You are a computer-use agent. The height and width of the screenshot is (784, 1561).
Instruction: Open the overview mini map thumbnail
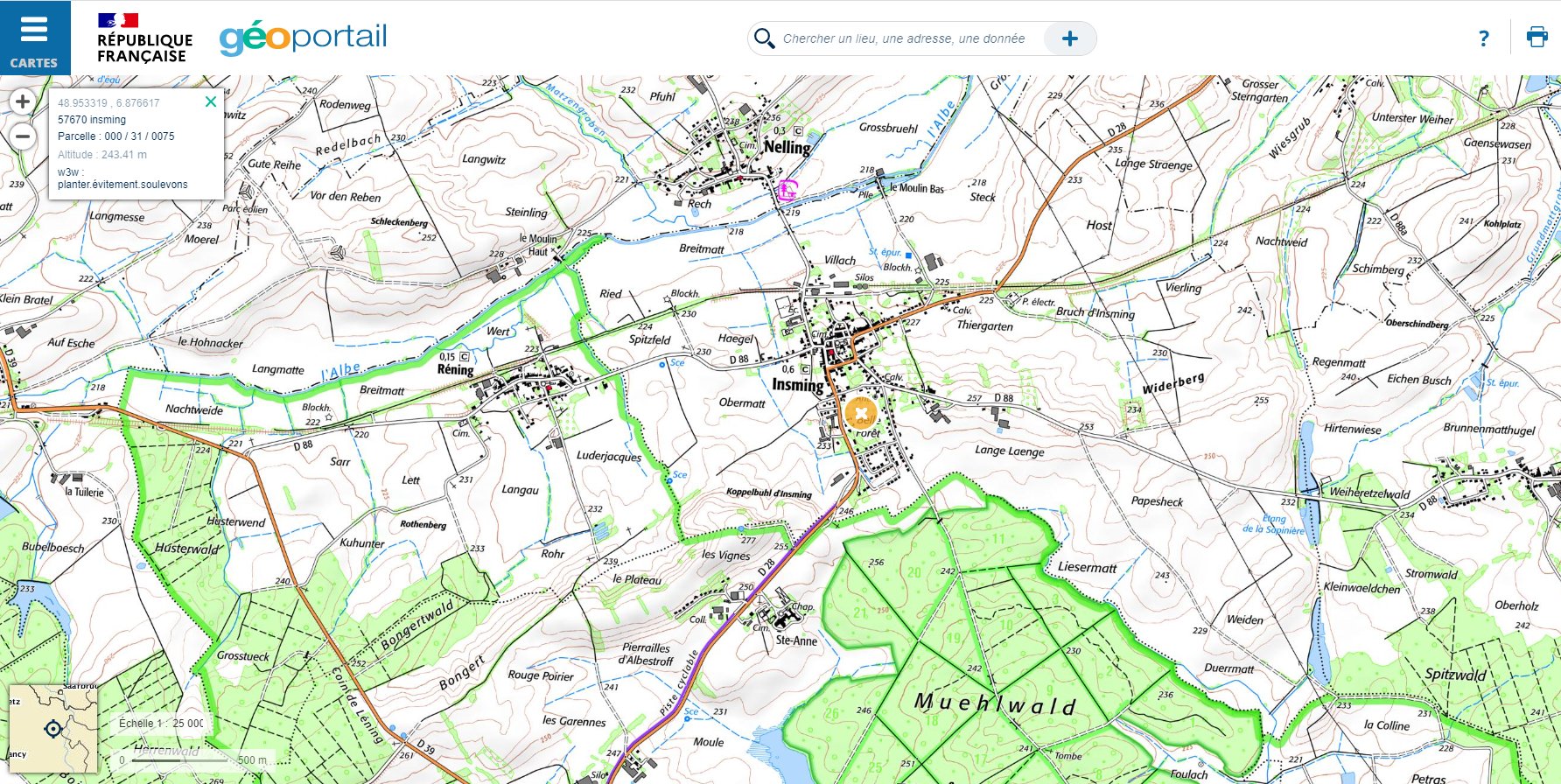click(52, 728)
